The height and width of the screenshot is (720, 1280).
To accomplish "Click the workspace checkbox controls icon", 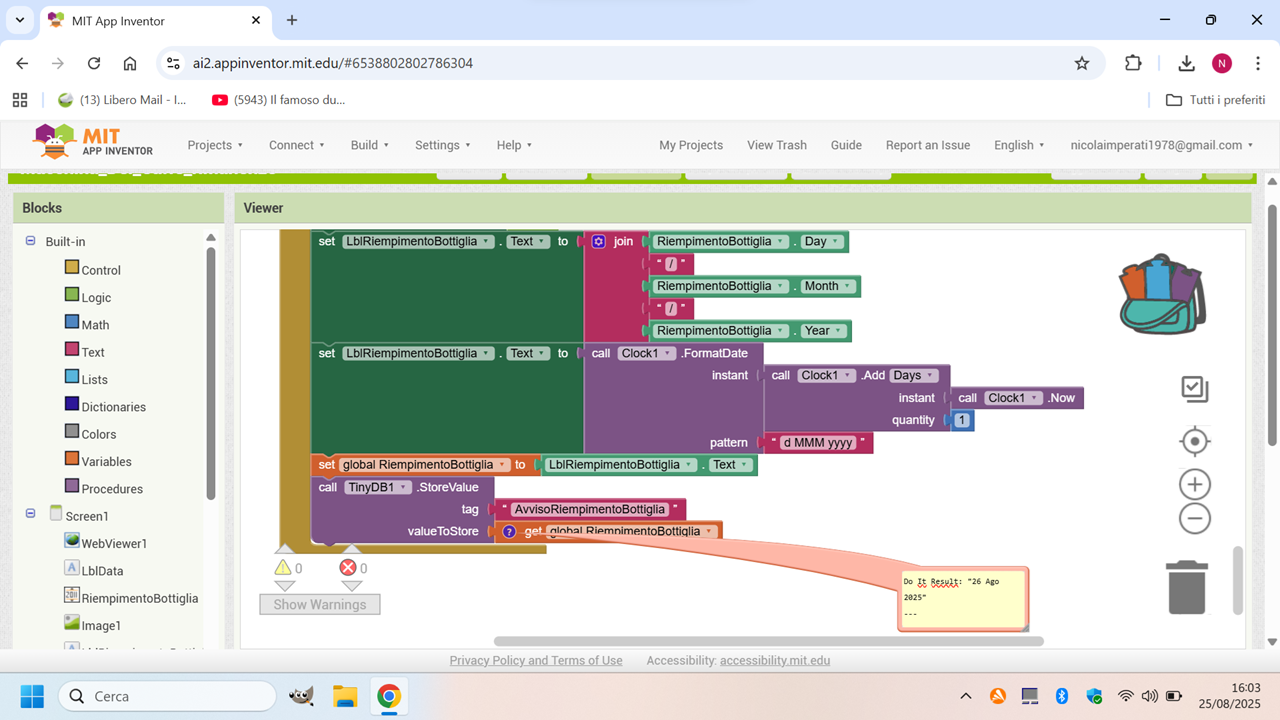I will tap(1194, 389).
